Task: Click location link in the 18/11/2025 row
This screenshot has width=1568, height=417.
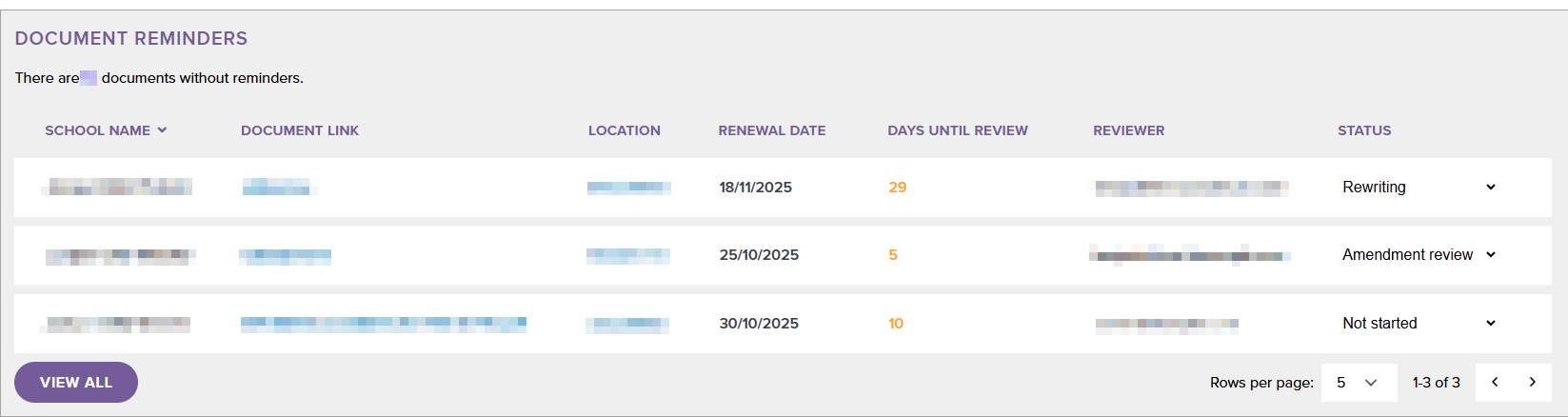Action: (x=628, y=188)
